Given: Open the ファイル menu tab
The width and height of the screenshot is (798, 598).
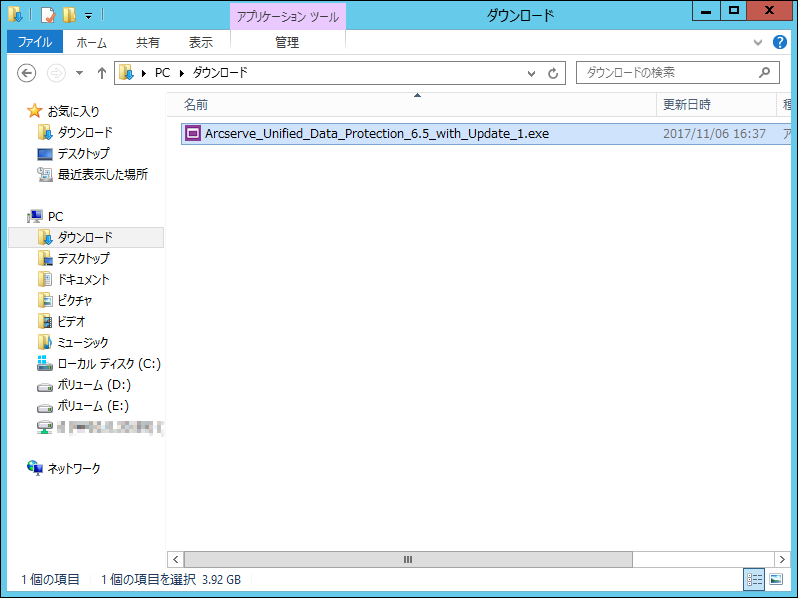Looking at the screenshot, I should (35, 42).
